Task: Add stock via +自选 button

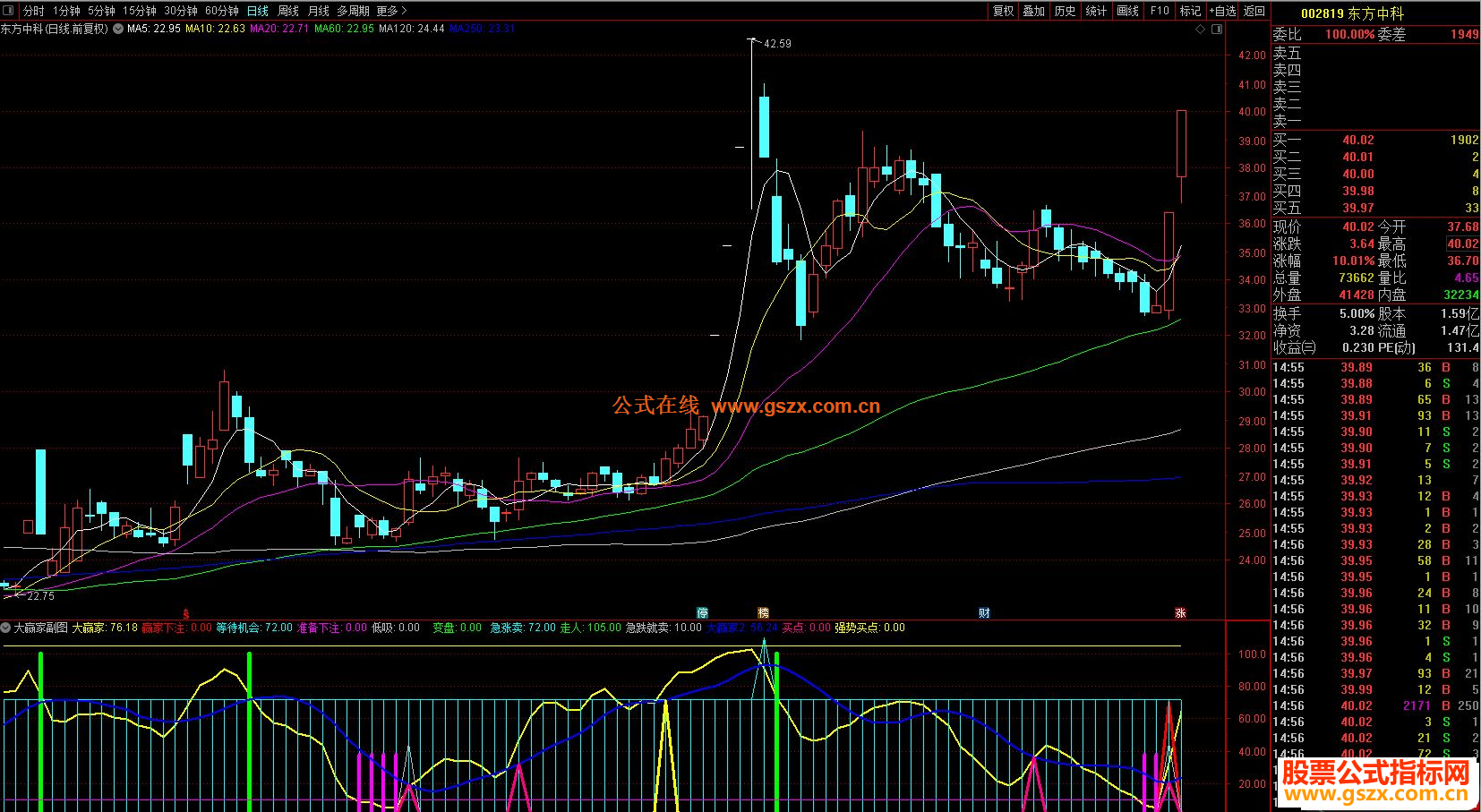Action: click(1223, 11)
